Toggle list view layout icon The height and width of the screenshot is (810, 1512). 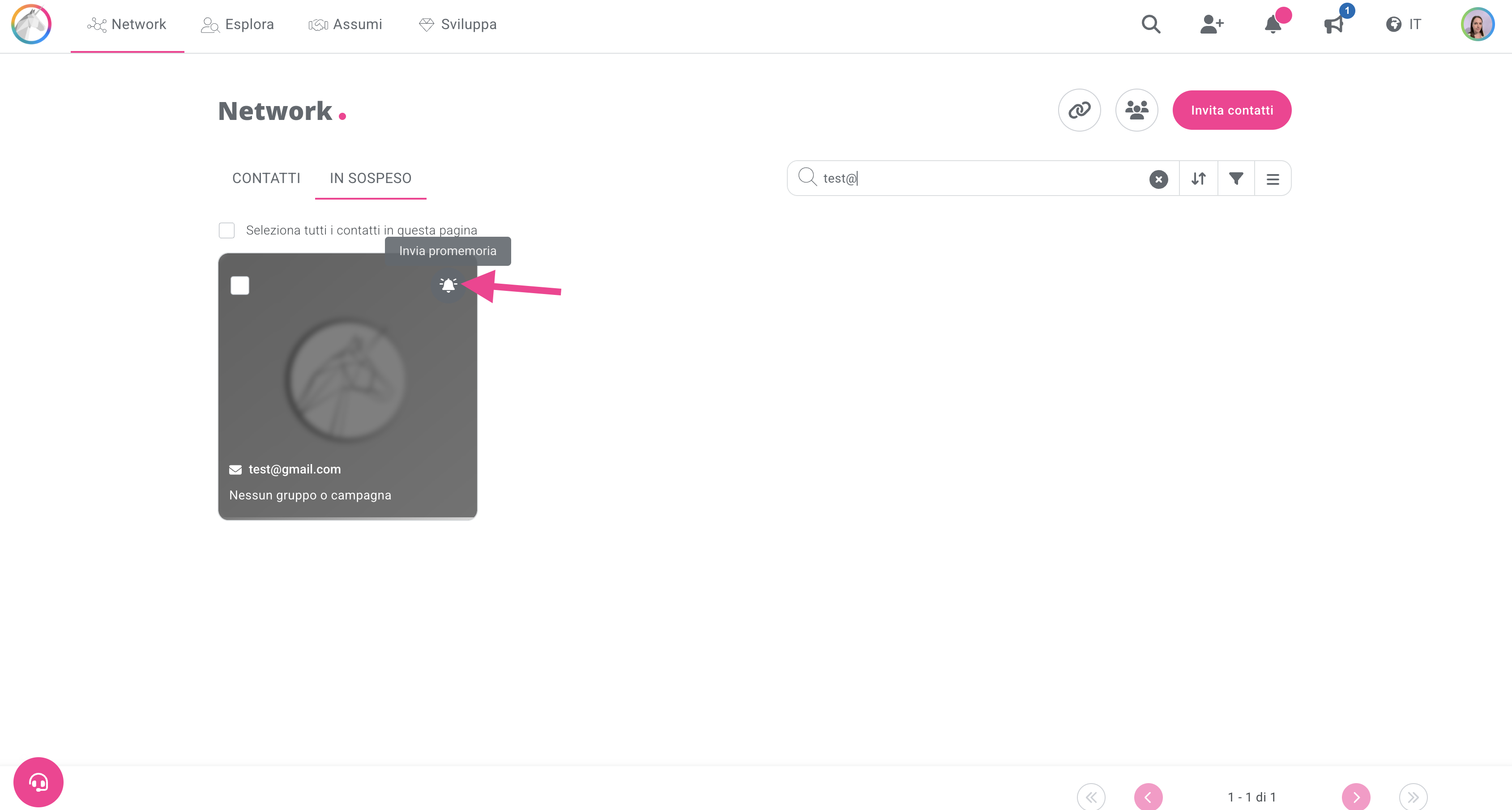(x=1273, y=179)
